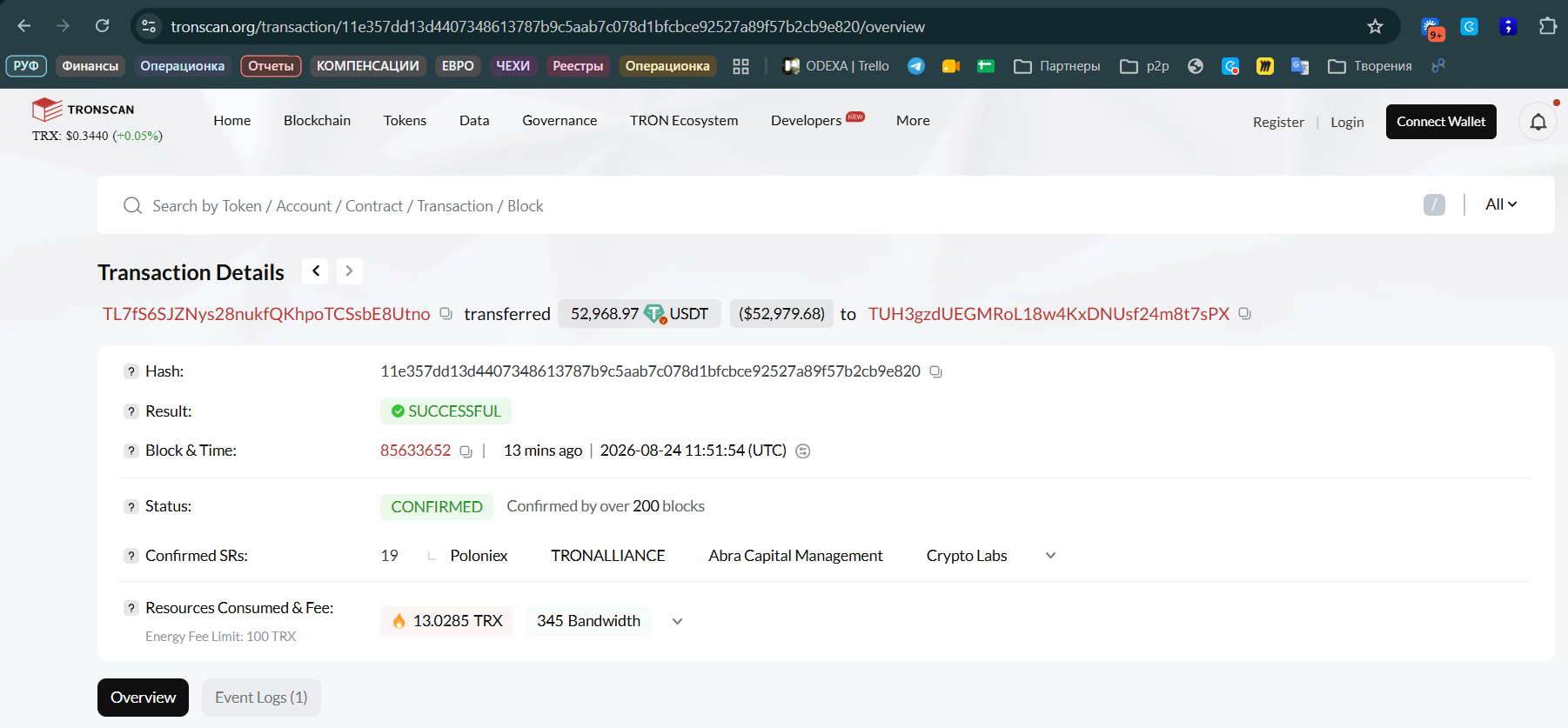Image resolution: width=1568 pixels, height=728 pixels.
Task: Open block 85633652
Action: click(415, 451)
